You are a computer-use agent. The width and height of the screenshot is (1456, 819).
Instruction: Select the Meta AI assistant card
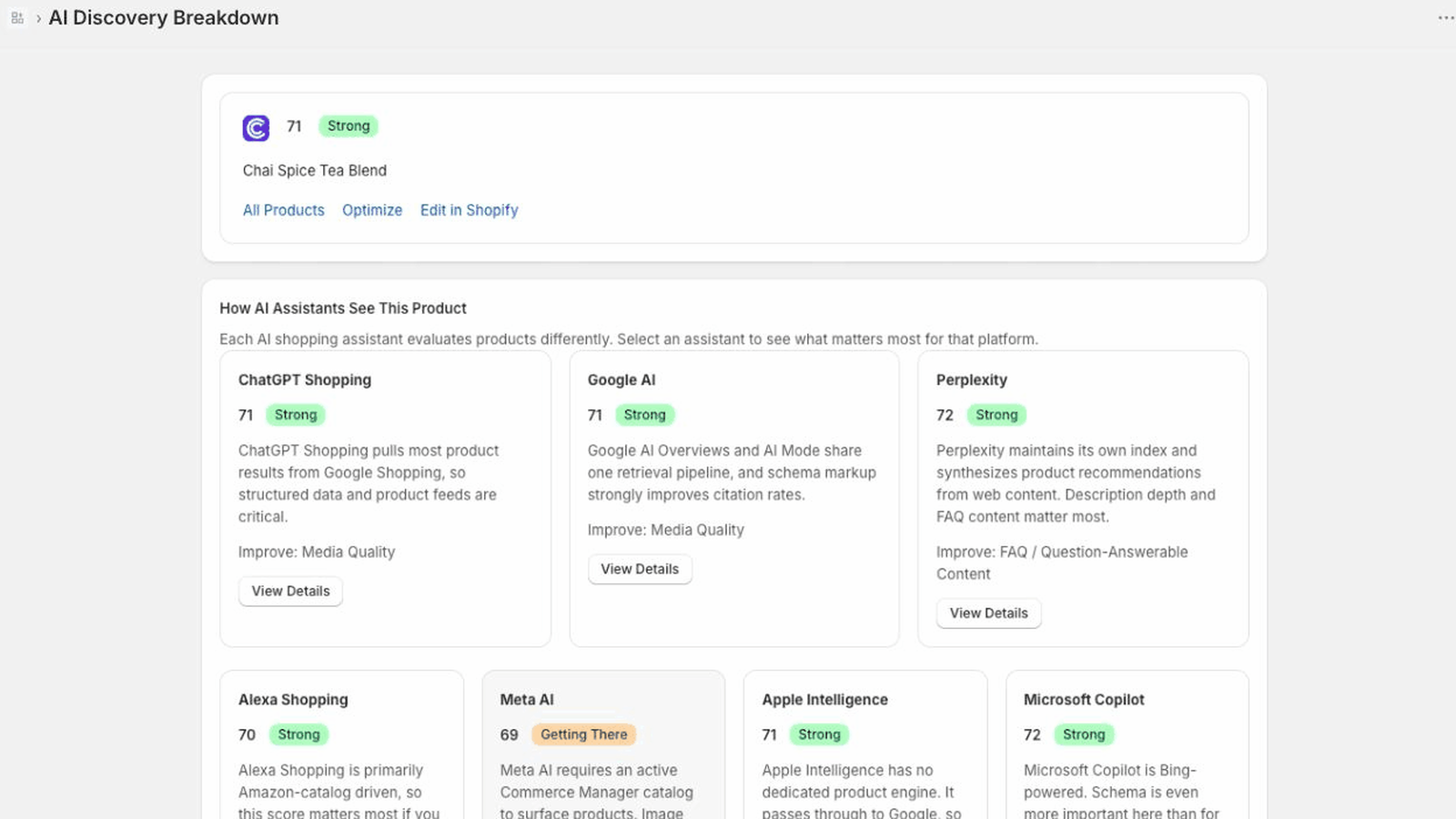(x=603, y=744)
